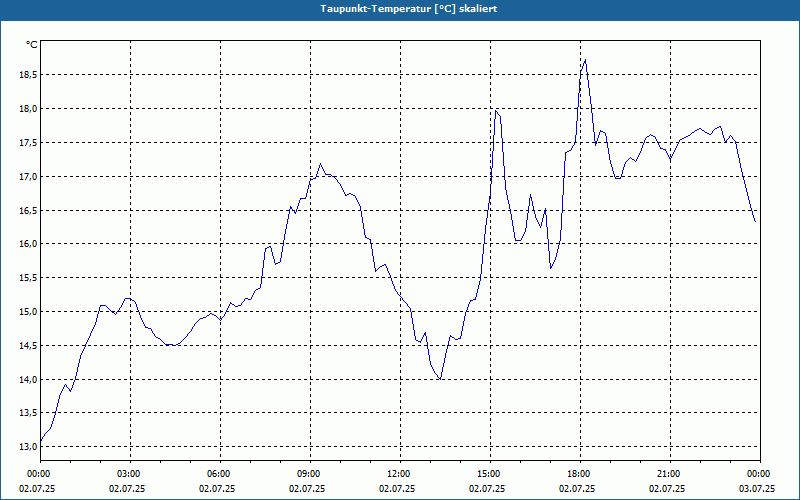
Task: Select the 14,0 y-axis label
Action: point(29,380)
